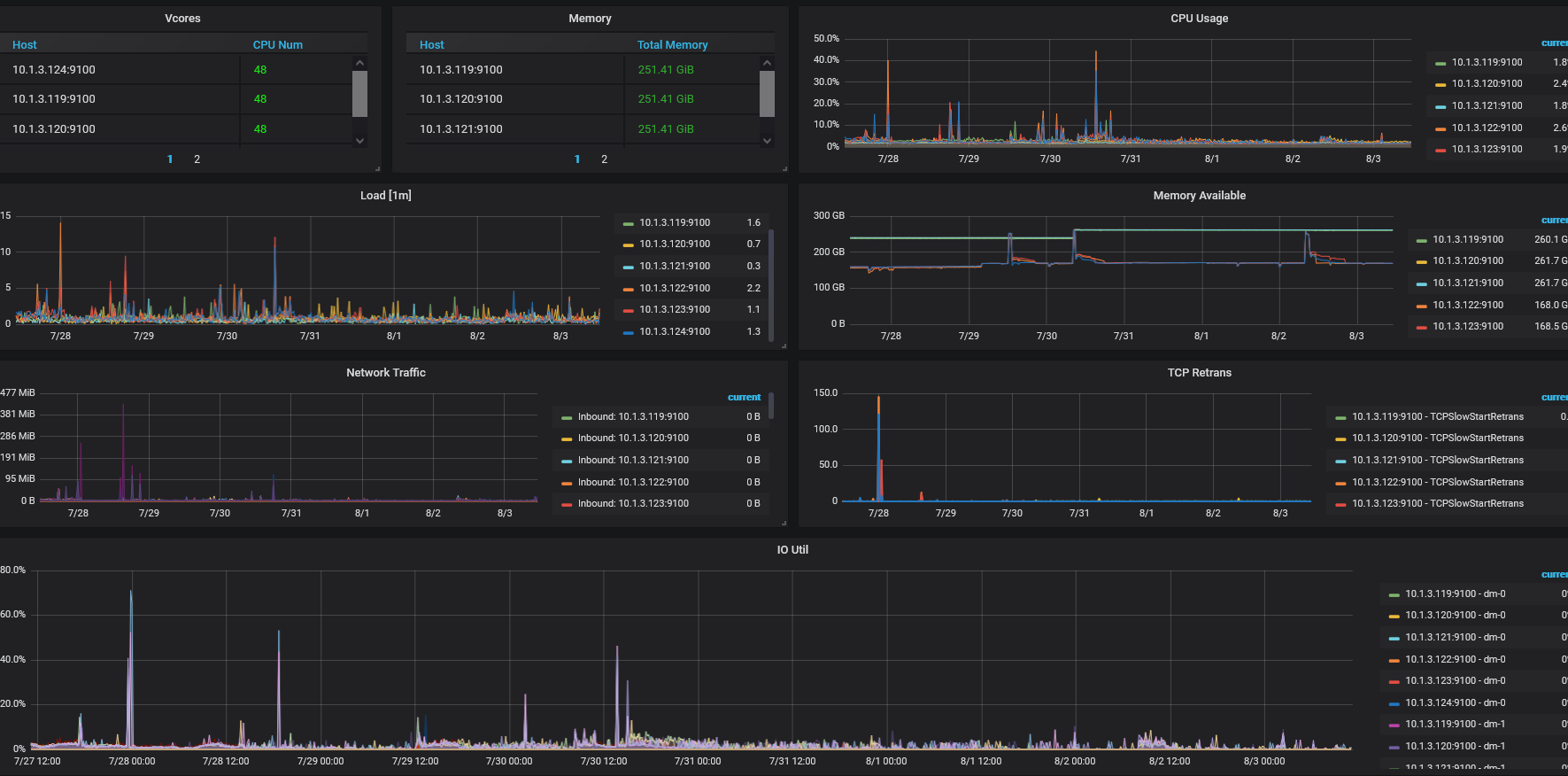Click the scroll-down arrow in Vcores table
This screenshot has width=1568, height=776.
point(359,140)
